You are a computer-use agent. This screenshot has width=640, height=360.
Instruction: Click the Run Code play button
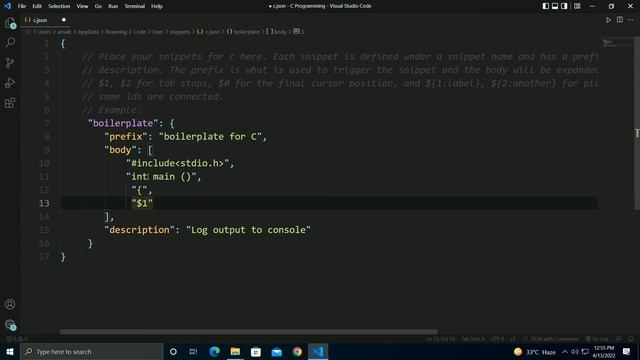(x=608, y=20)
